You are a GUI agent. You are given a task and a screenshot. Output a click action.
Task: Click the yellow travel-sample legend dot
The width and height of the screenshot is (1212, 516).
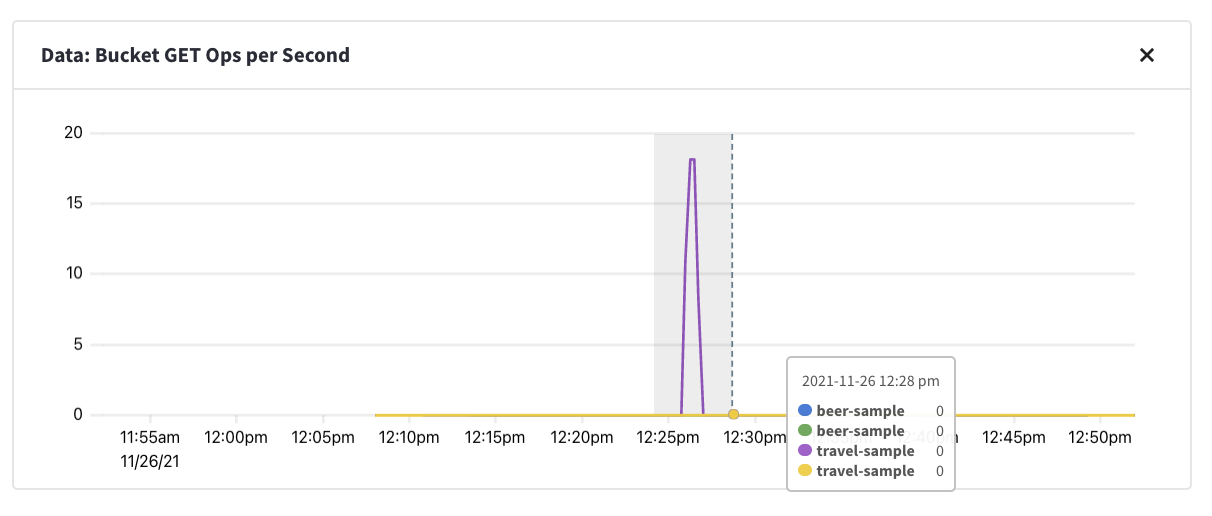pyautogui.click(x=805, y=471)
